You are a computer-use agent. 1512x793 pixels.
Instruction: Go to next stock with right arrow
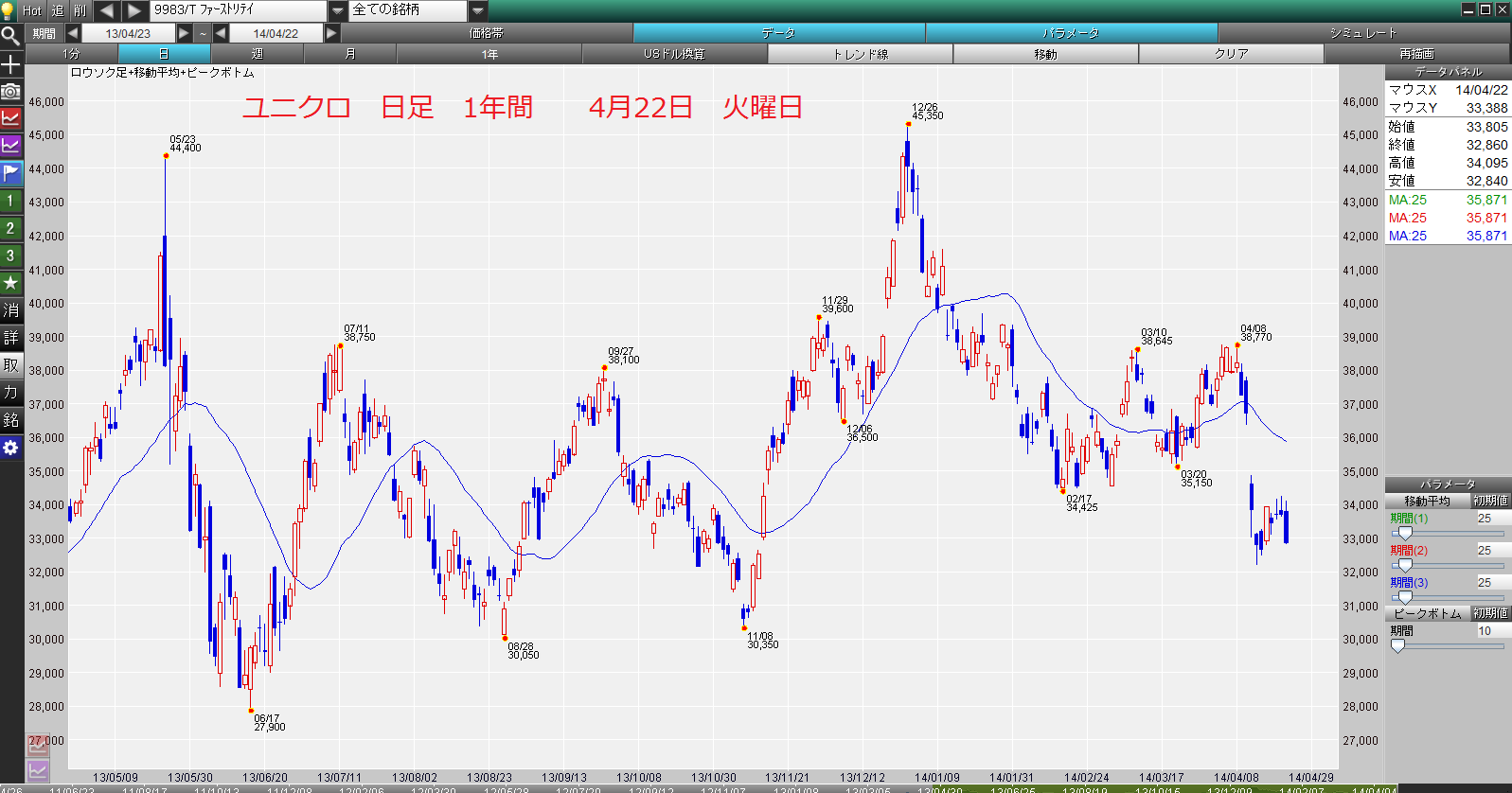tap(134, 10)
